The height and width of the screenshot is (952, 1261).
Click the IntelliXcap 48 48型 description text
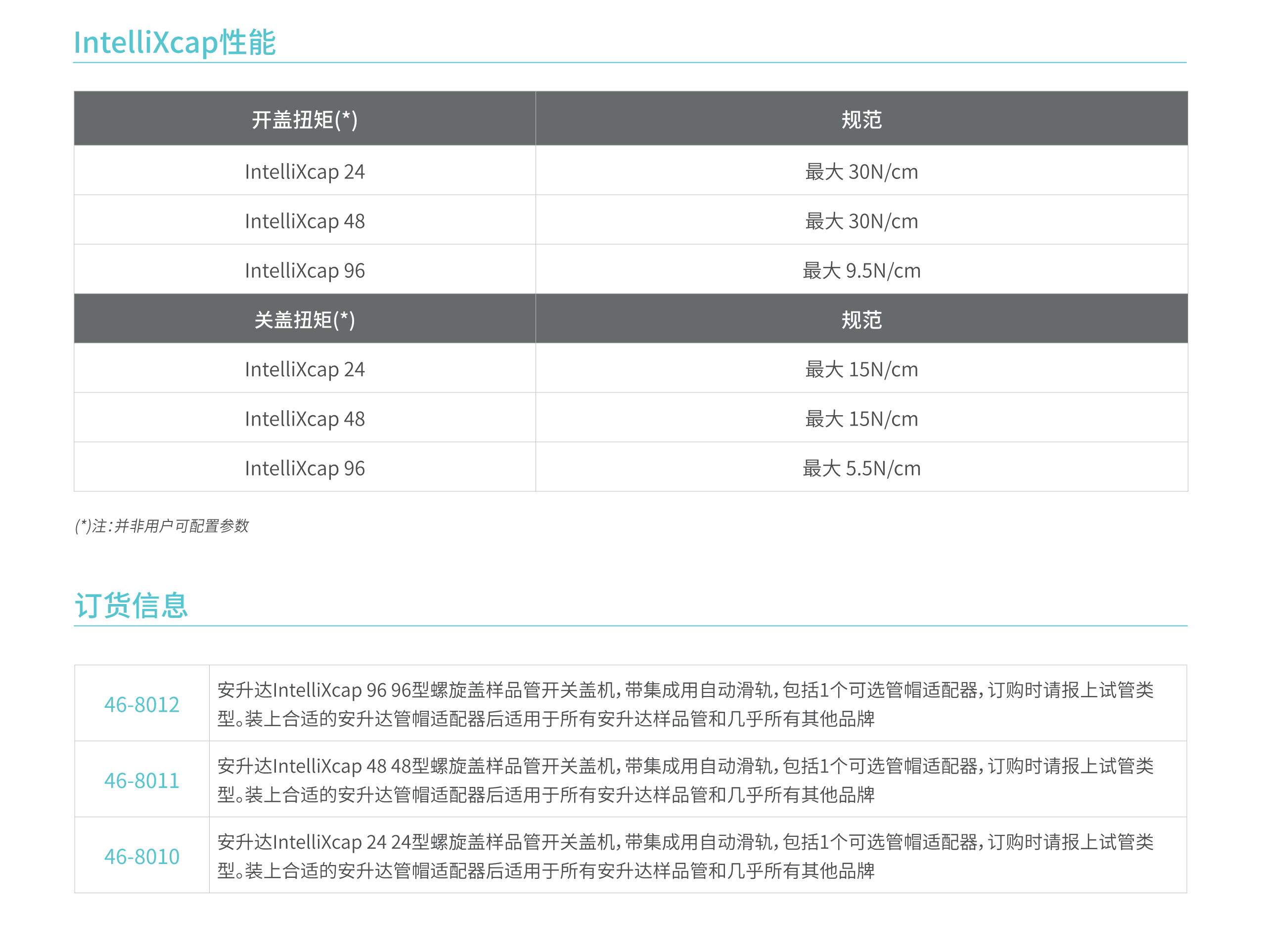[x=685, y=780]
